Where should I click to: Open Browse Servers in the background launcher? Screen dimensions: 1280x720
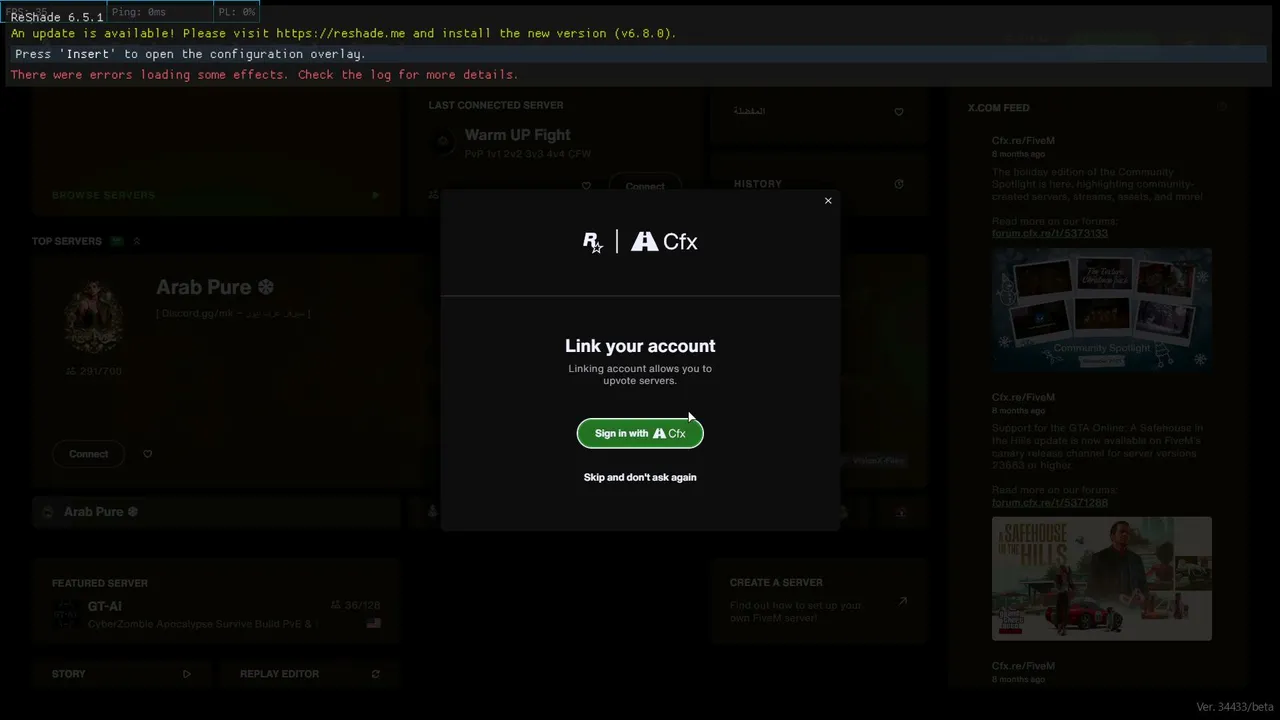104,195
